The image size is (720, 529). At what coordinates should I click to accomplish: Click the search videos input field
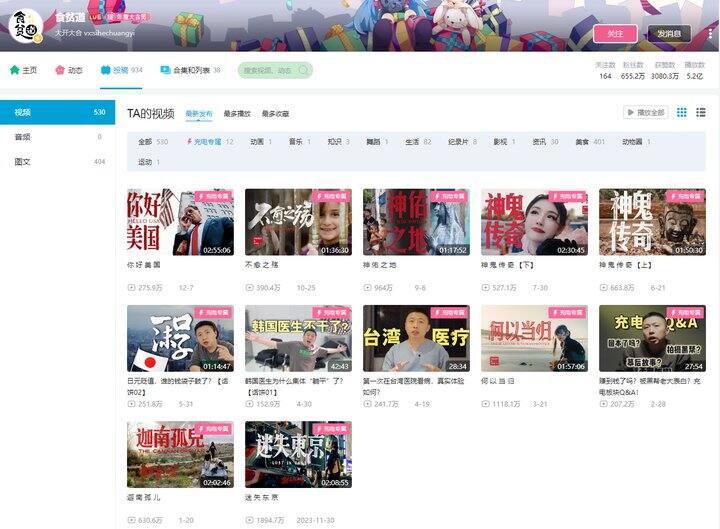[275, 70]
